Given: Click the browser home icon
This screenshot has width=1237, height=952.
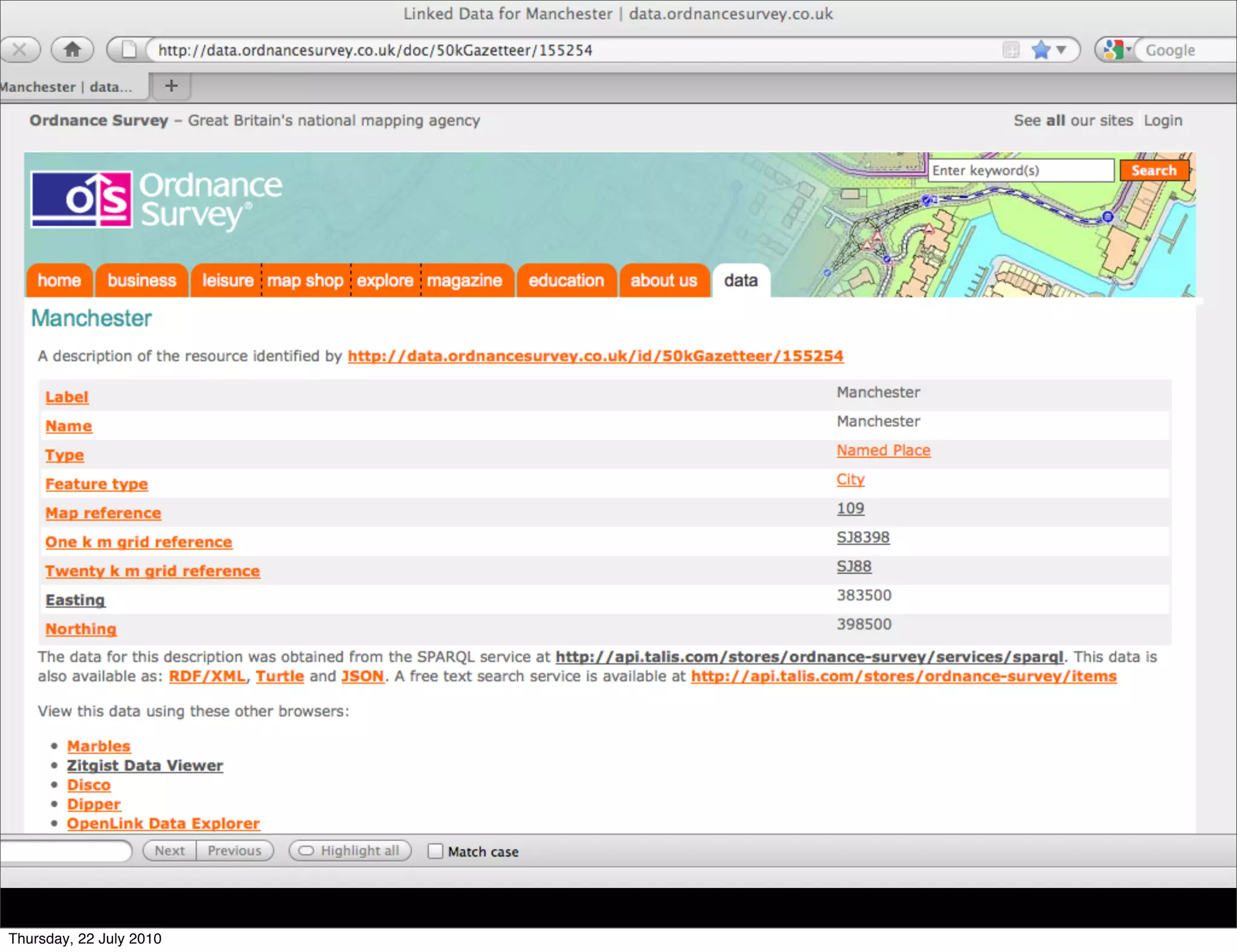Looking at the screenshot, I should [72, 50].
